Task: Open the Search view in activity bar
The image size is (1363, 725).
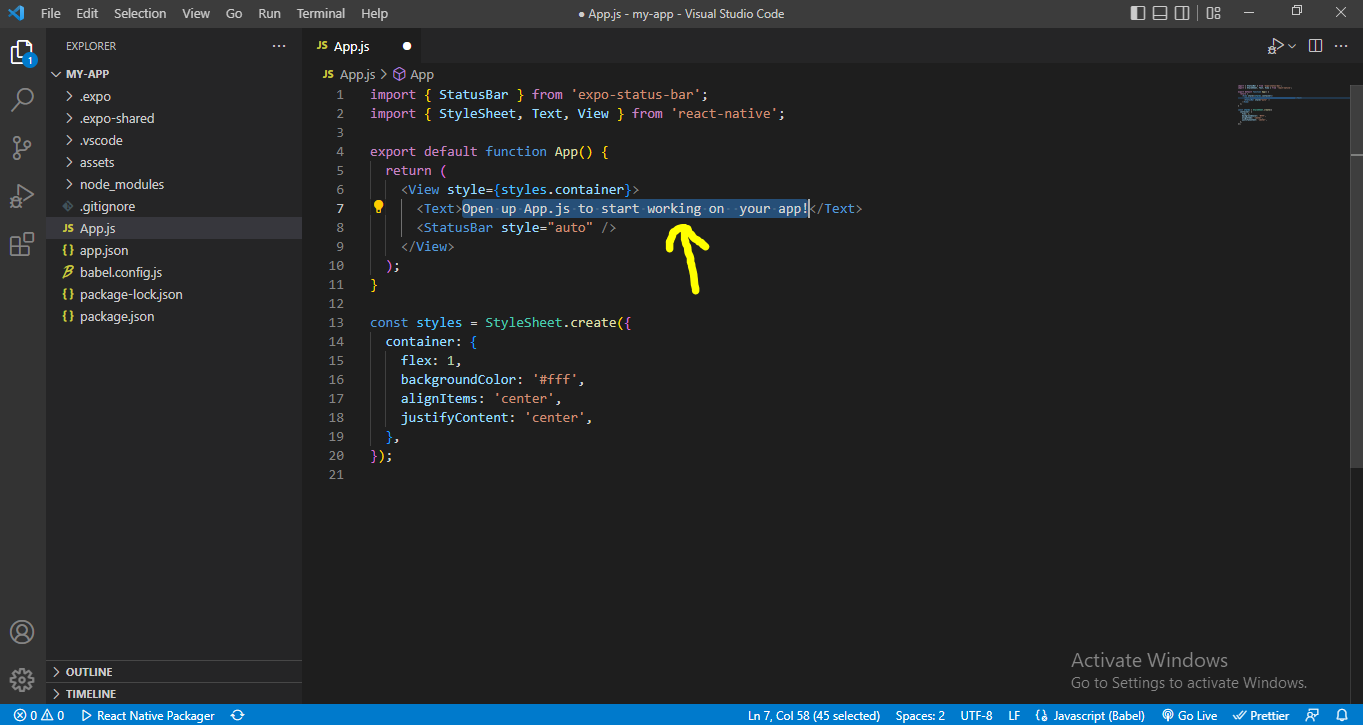Action: click(x=22, y=100)
